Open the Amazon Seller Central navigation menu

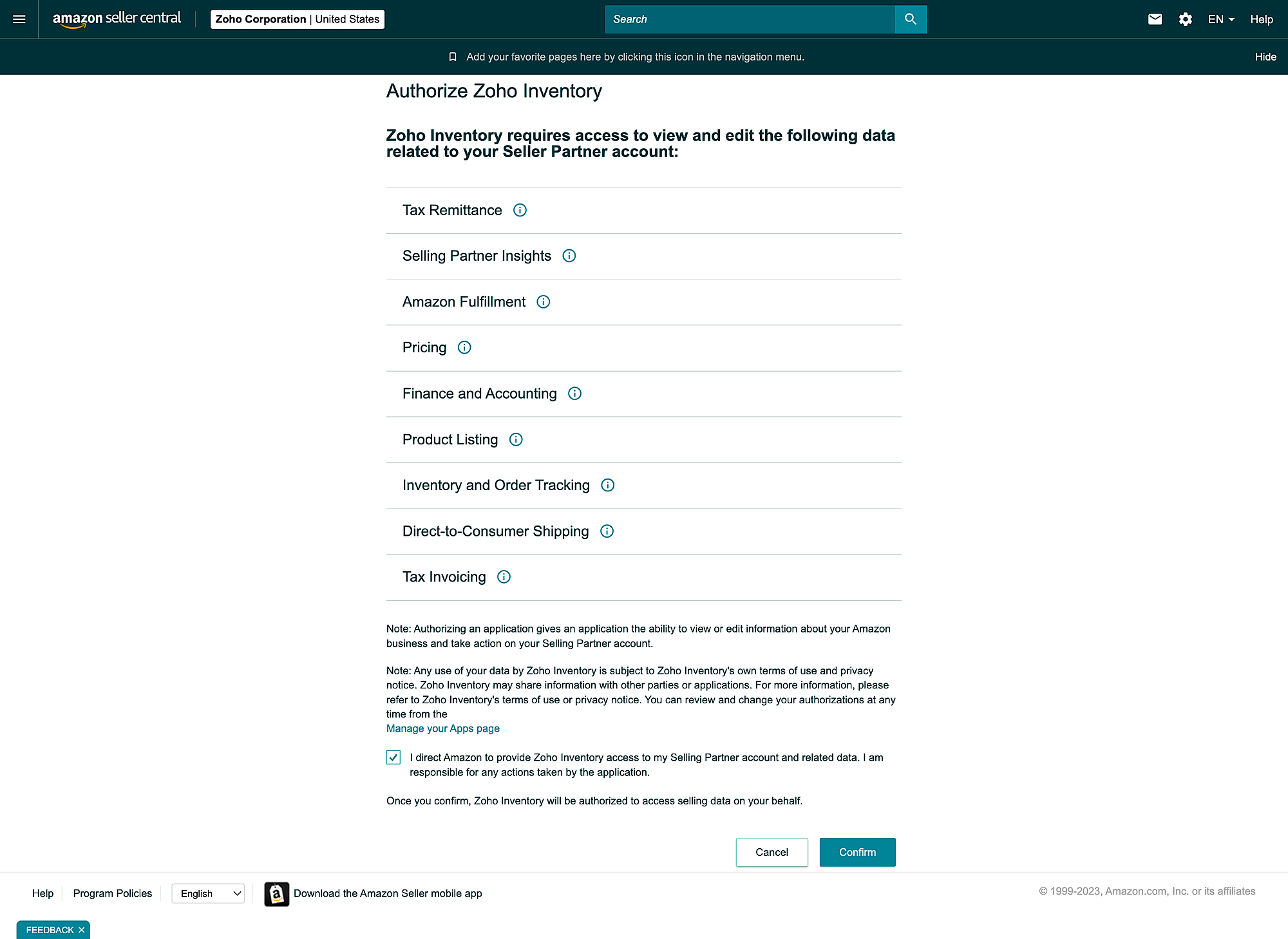click(19, 19)
